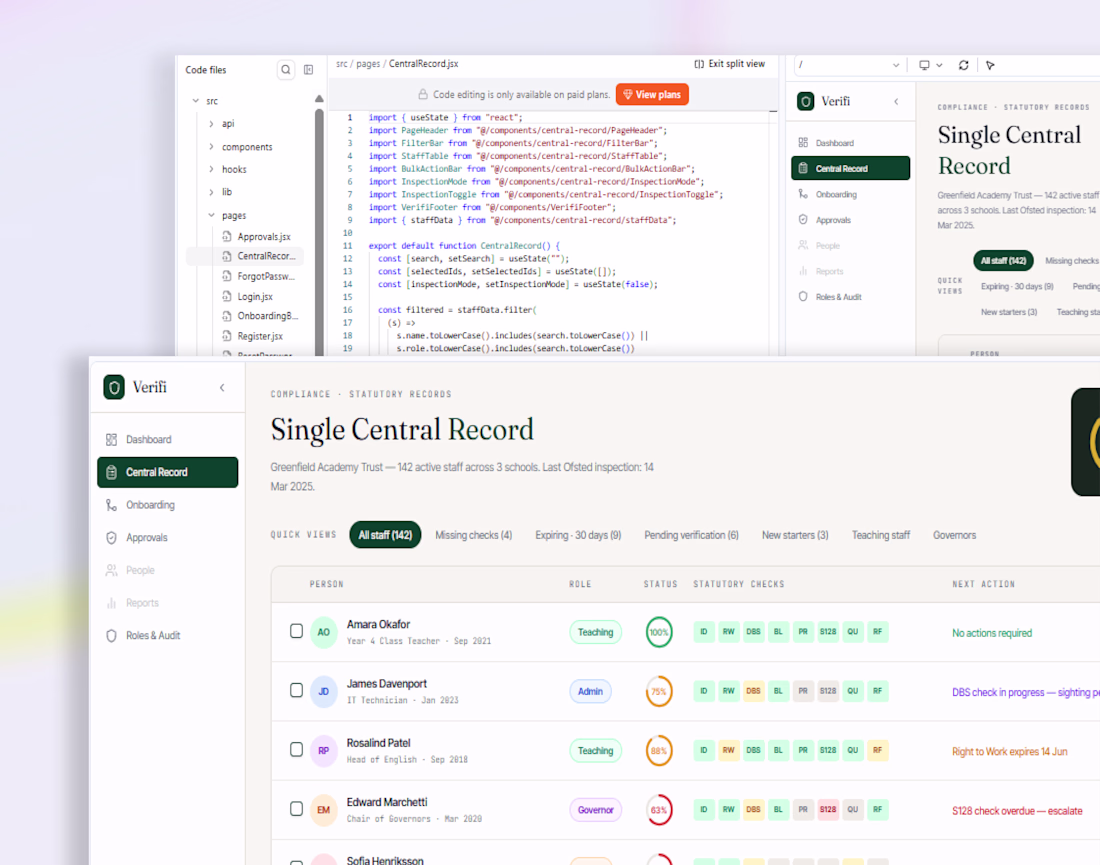Screen dimensions: 1100x865
Task: Click RP avatar for Rosalind Patel
Action: point(323,751)
